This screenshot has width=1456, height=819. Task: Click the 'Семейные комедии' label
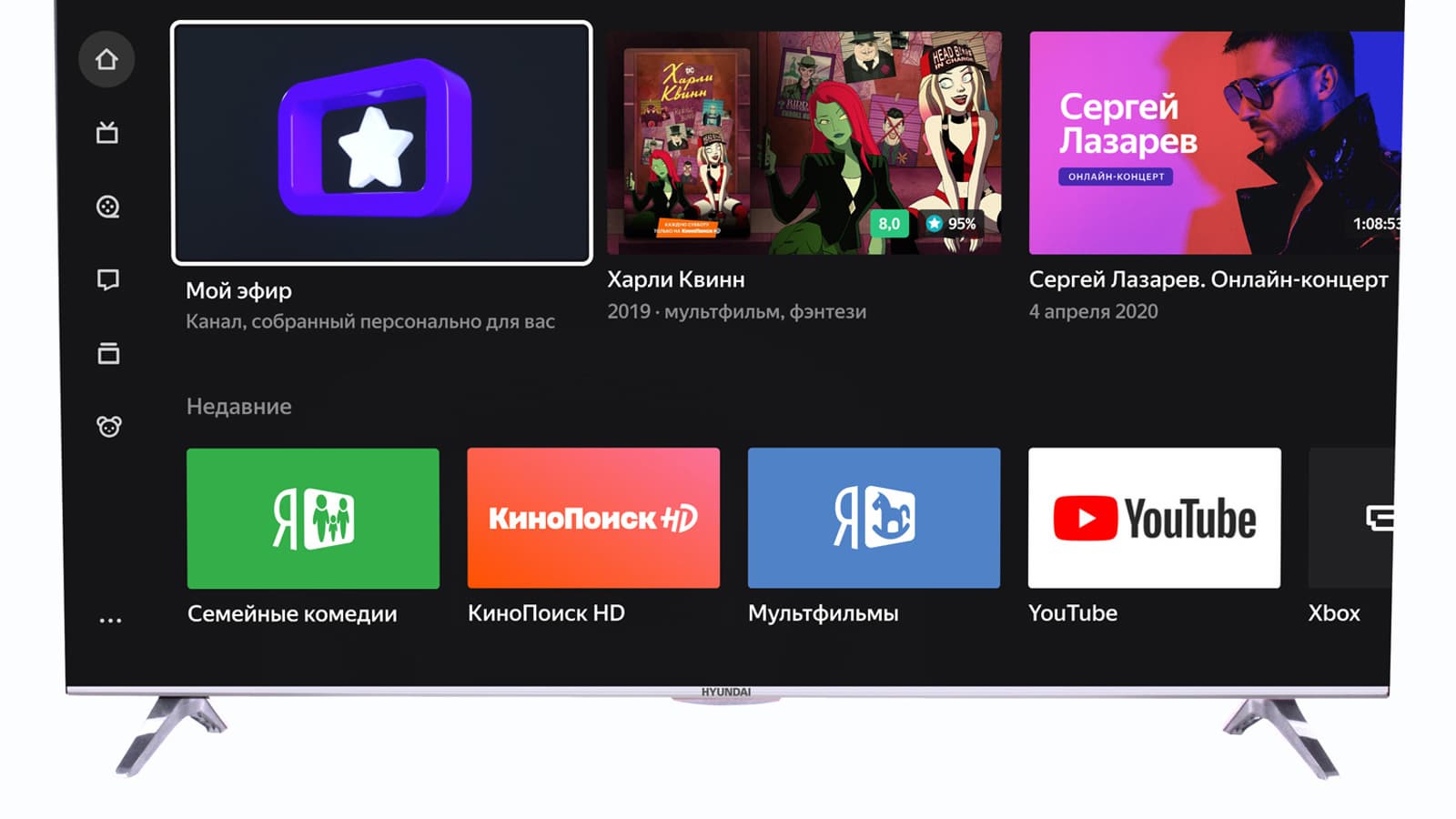point(292,613)
